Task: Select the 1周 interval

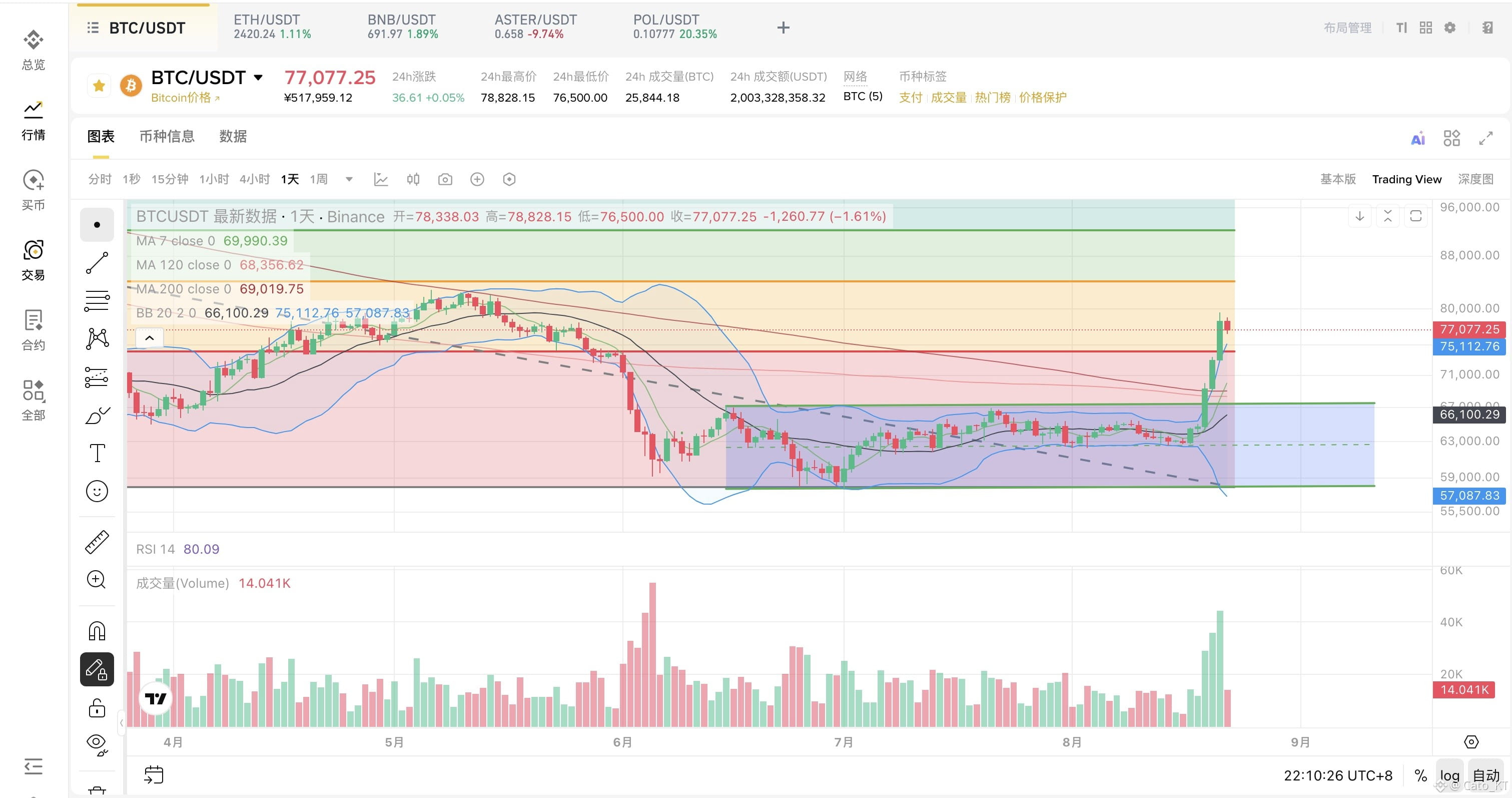Action: click(319, 179)
